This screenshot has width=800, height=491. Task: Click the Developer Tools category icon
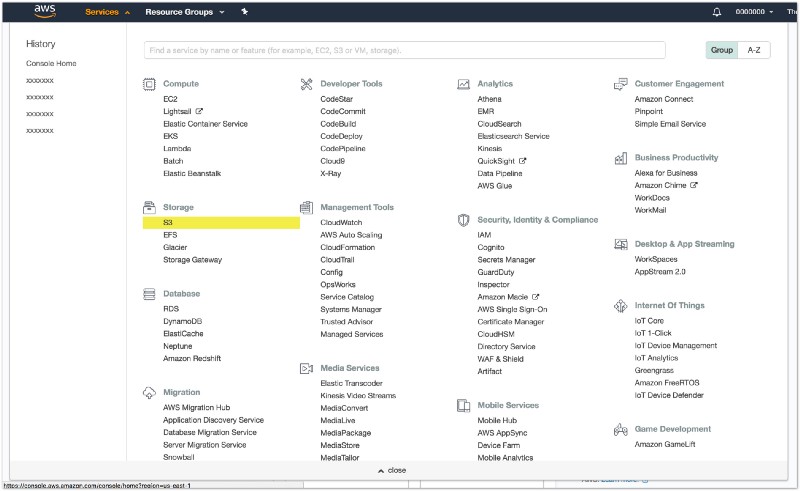point(306,84)
